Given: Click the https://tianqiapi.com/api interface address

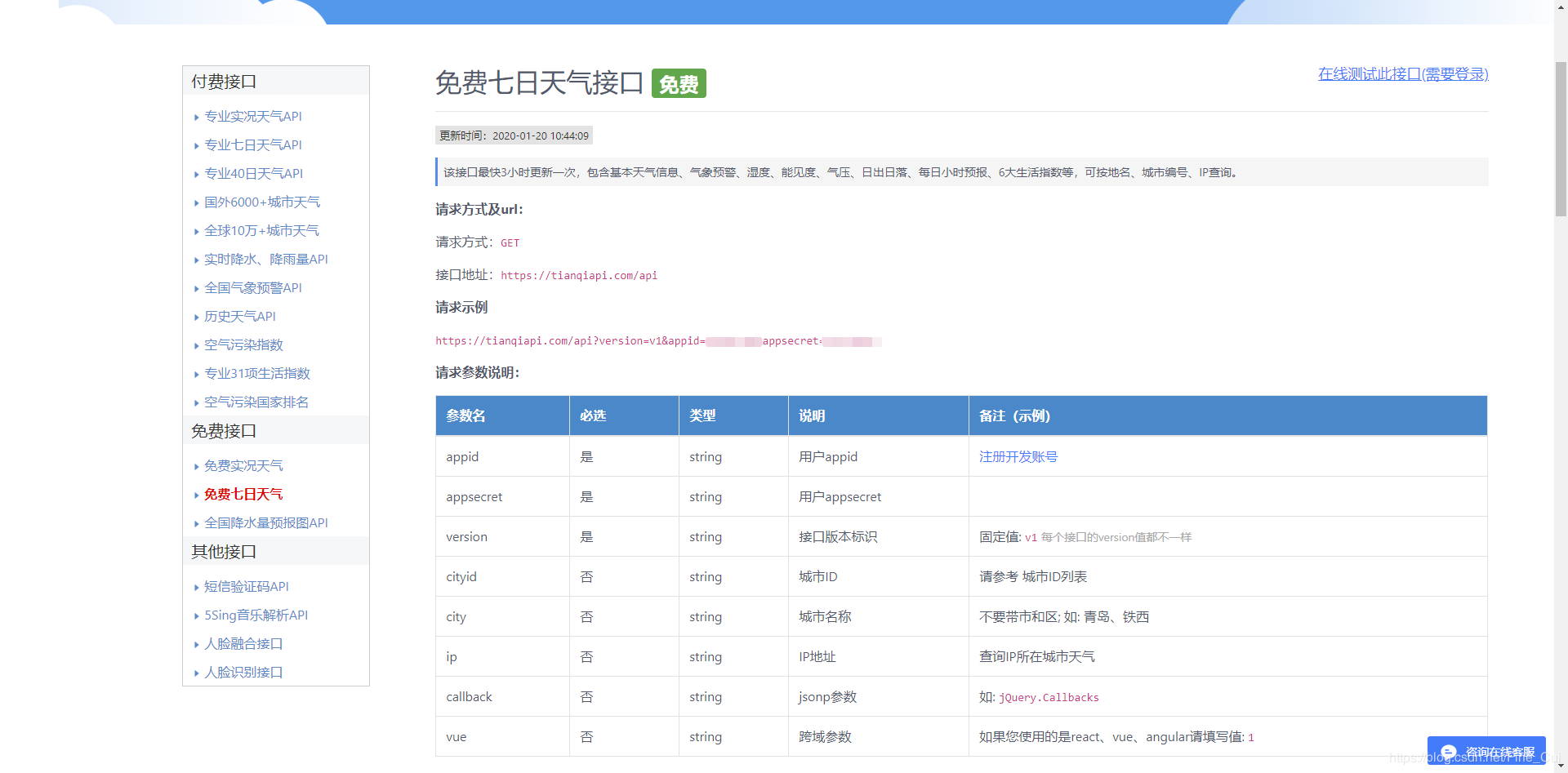Looking at the screenshot, I should point(579,276).
